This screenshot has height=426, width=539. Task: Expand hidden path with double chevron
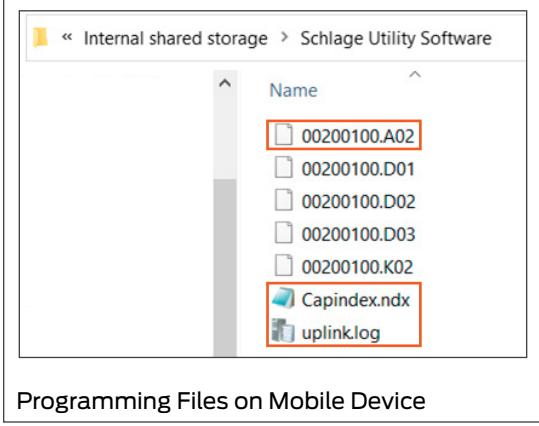[67, 36]
